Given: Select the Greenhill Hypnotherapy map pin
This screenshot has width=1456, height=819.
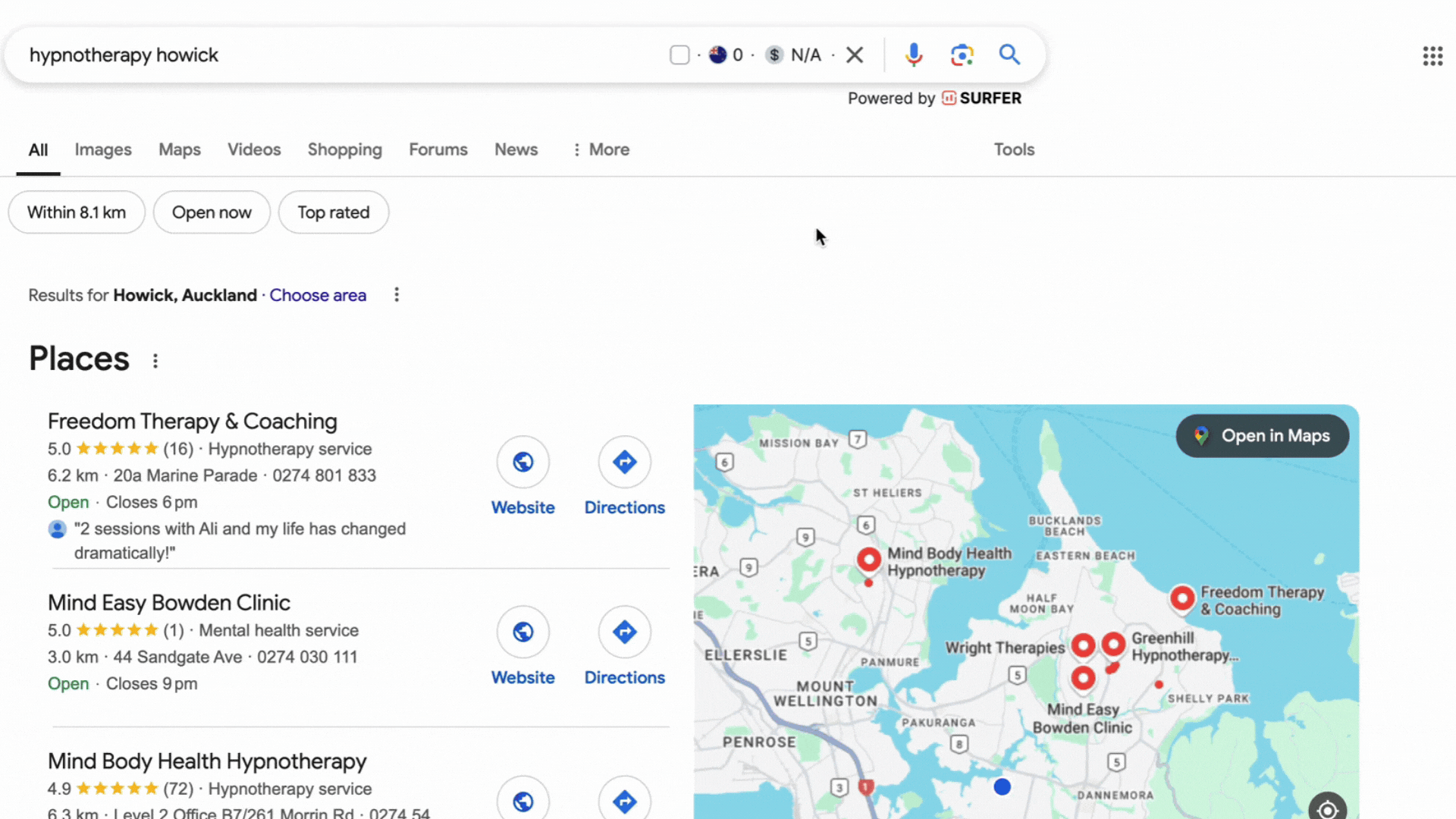Looking at the screenshot, I should coord(1113,645).
